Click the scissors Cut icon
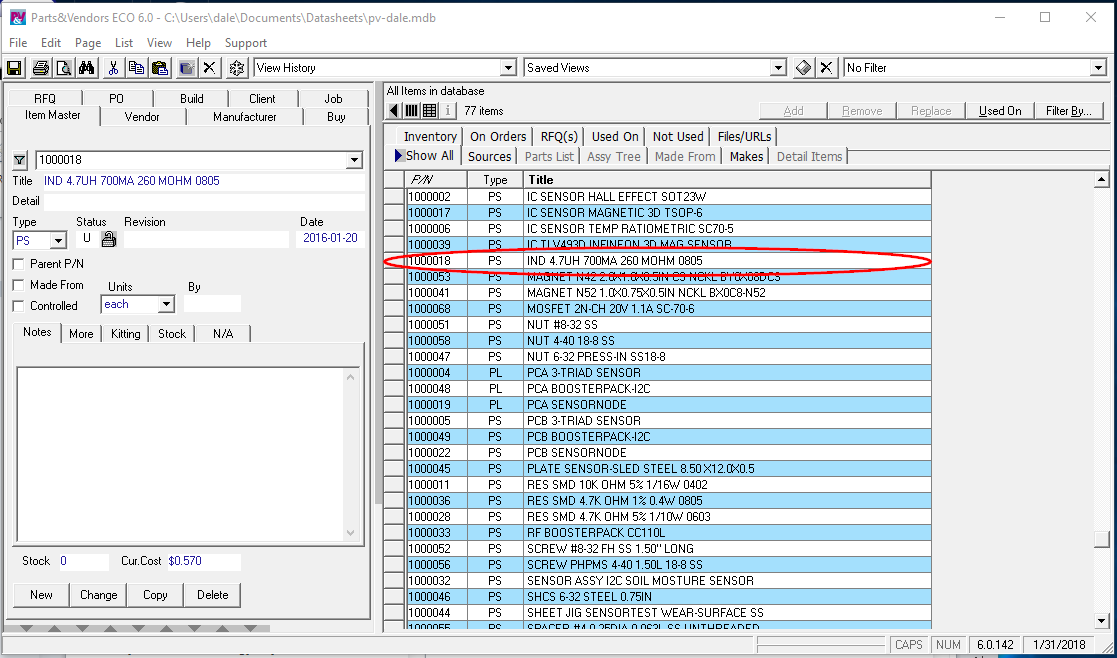Image resolution: width=1117 pixels, height=658 pixels. coord(113,68)
